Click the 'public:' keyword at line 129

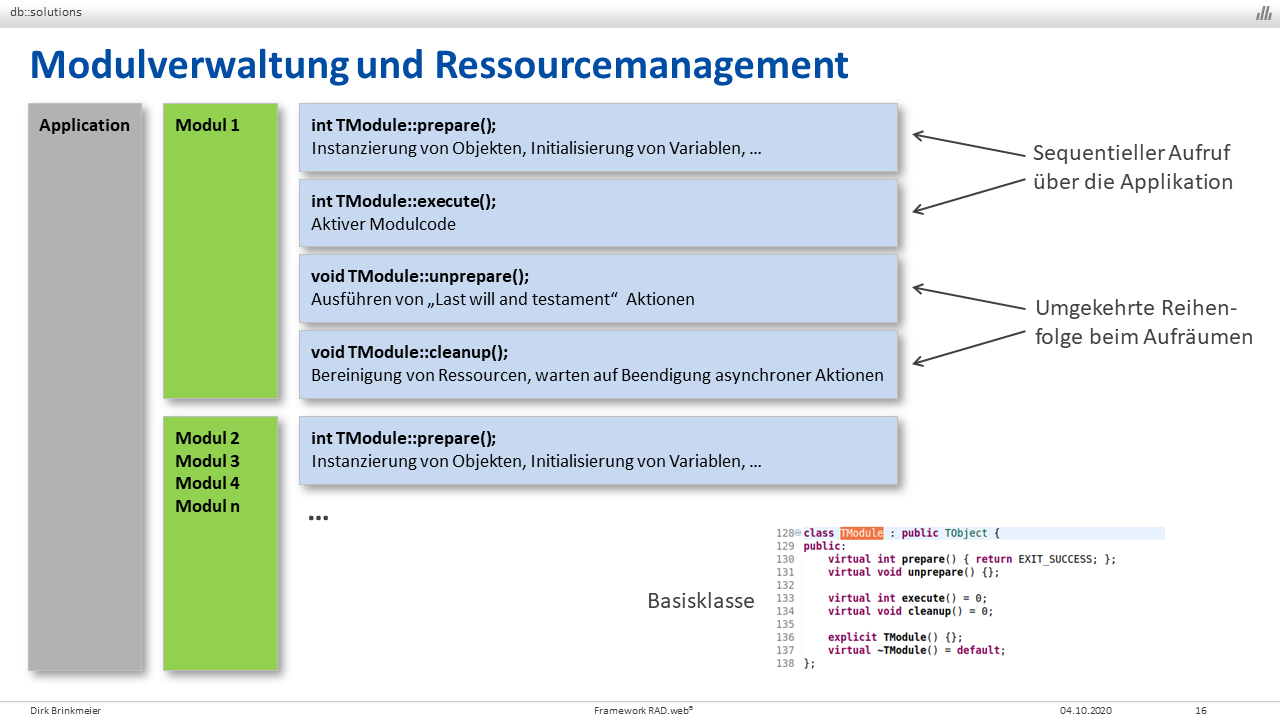(x=824, y=547)
